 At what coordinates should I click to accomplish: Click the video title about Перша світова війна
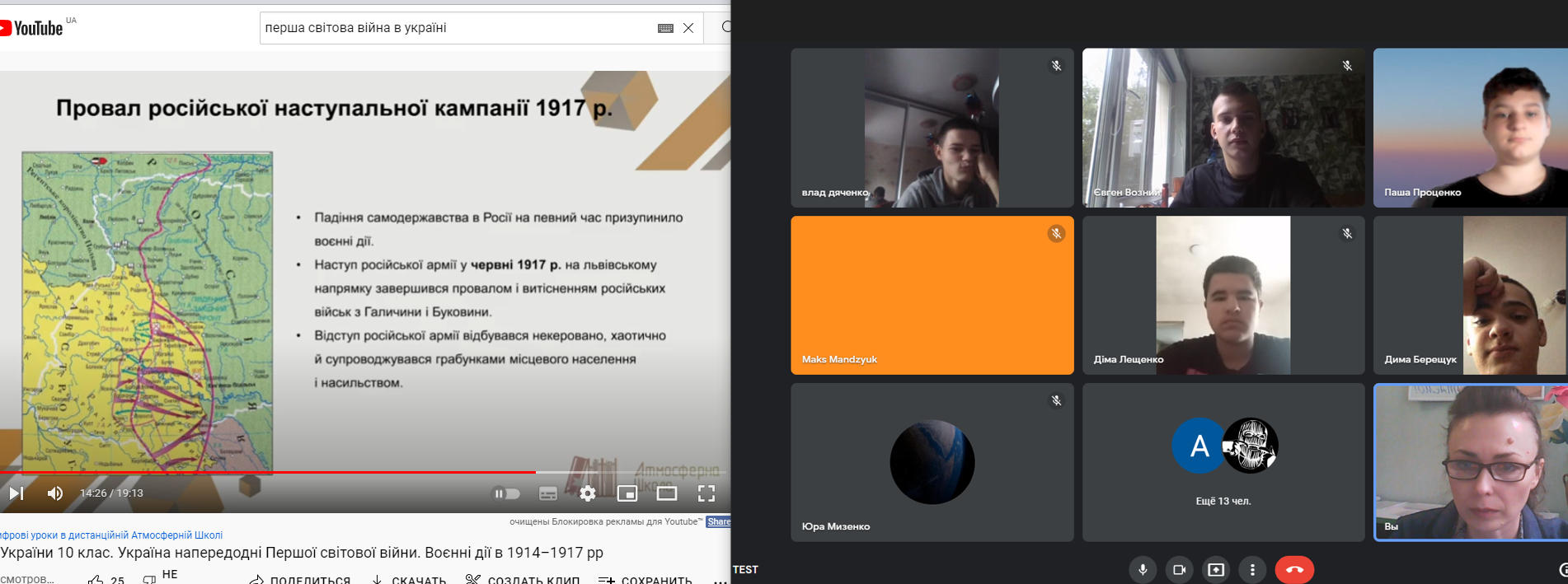302,553
